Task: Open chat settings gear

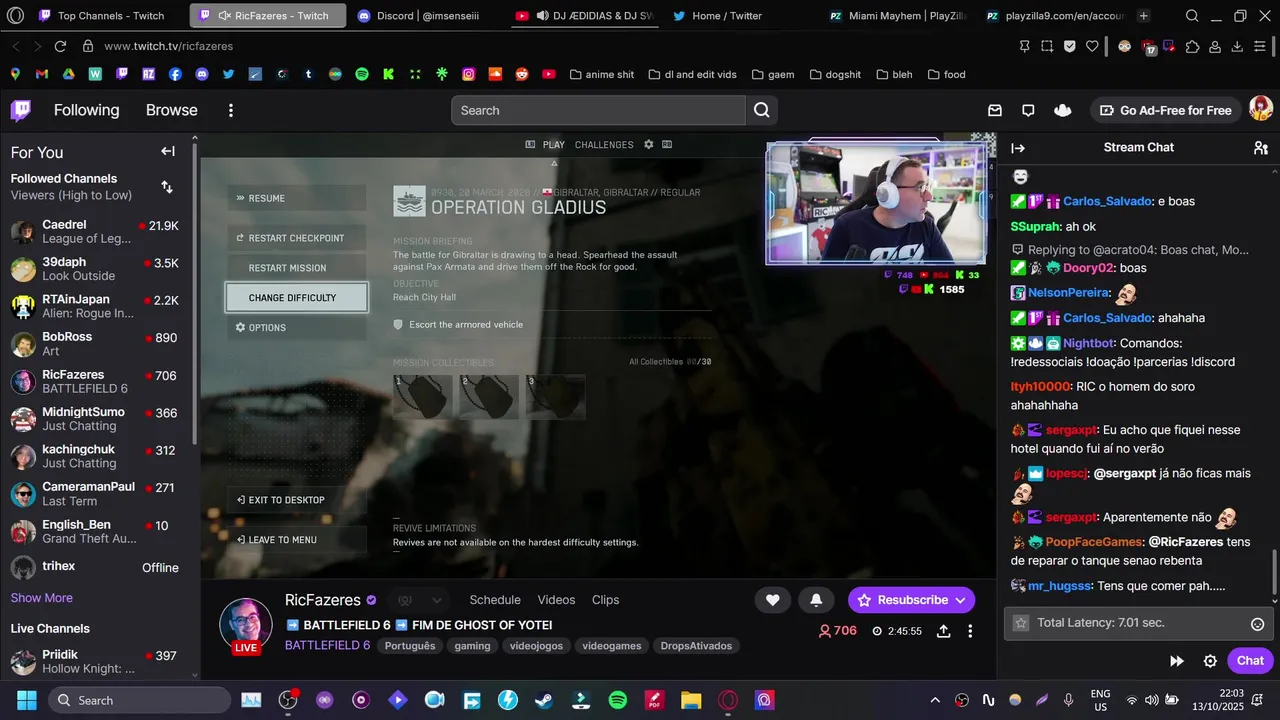Action: click(x=1210, y=661)
